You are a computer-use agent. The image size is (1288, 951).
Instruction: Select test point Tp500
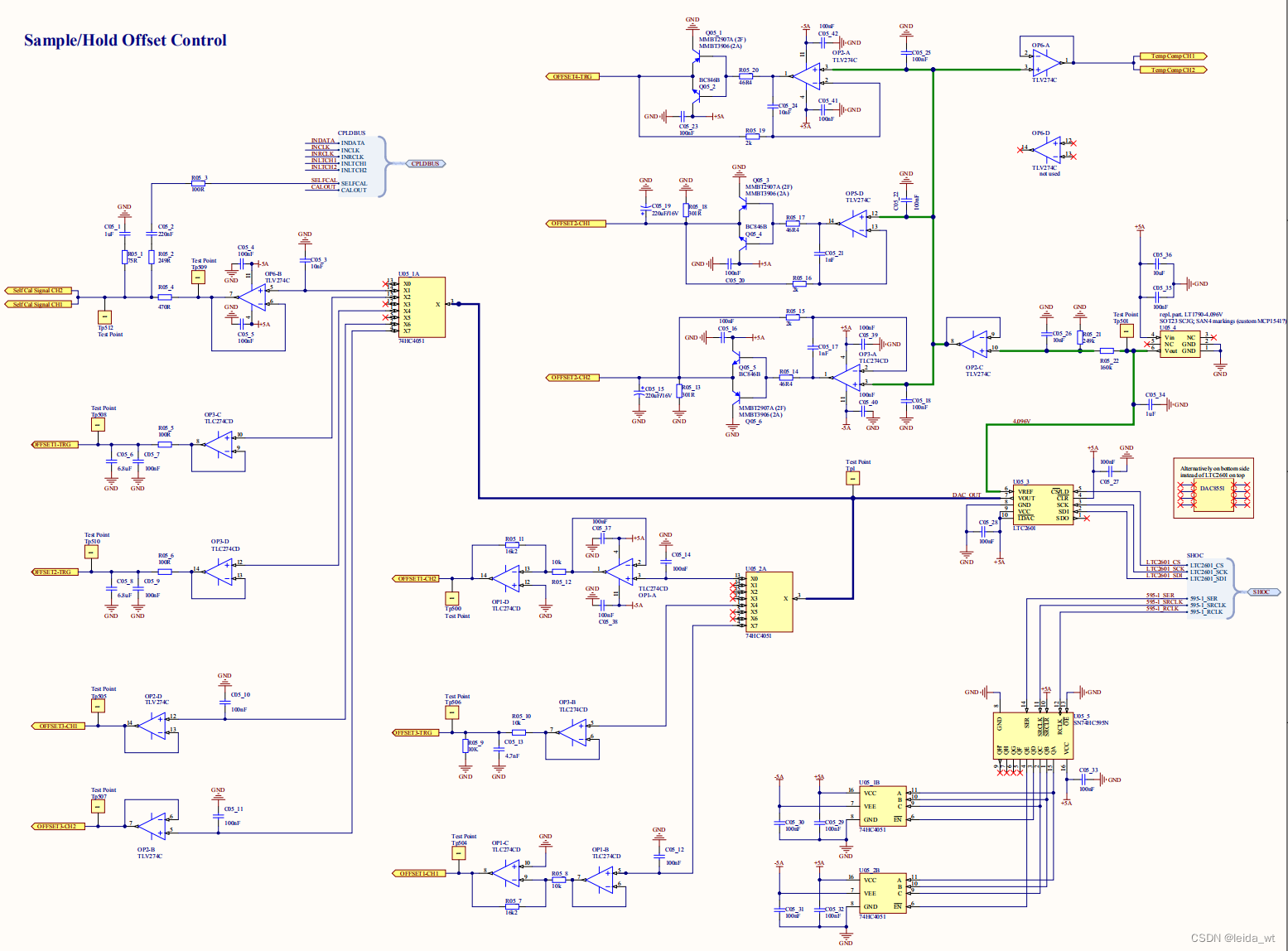click(451, 598)
